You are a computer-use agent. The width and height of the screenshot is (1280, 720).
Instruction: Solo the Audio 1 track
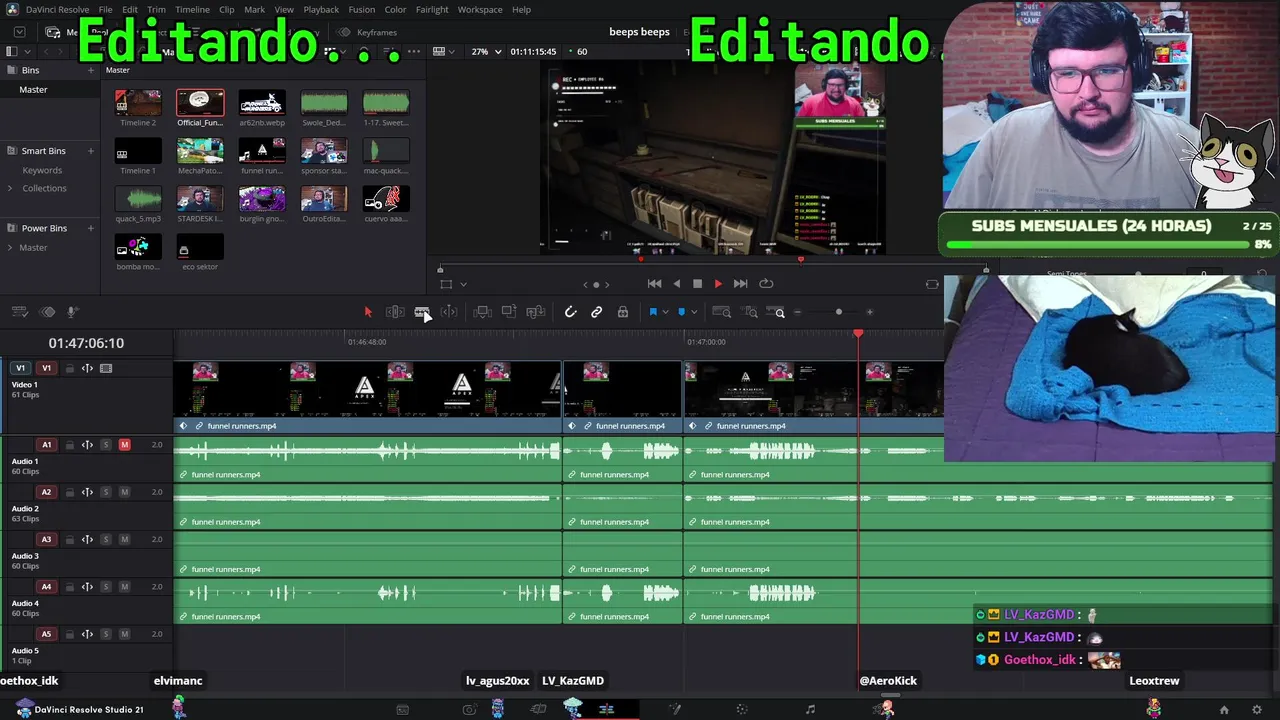tap(106, 445)
